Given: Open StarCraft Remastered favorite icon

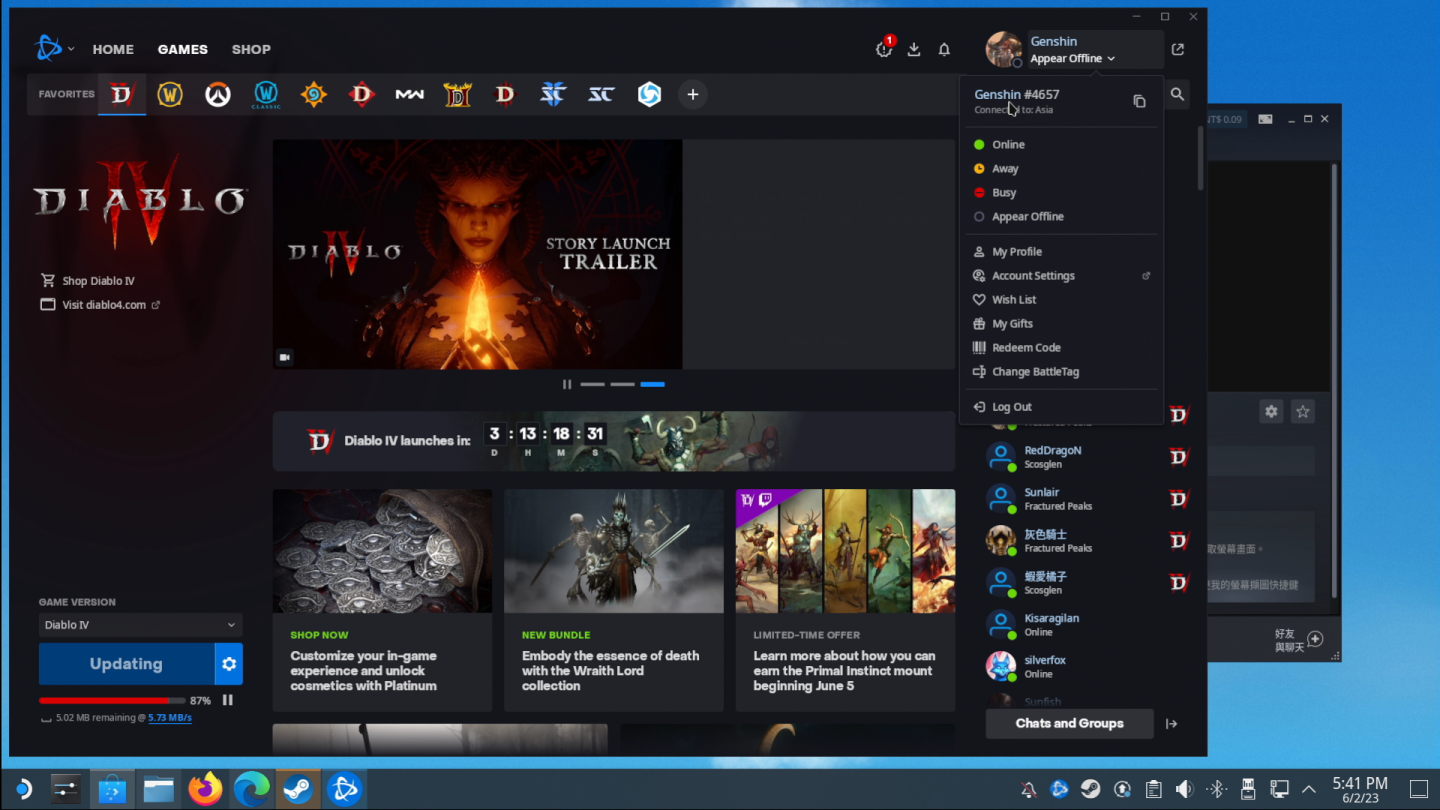Looking at the screenshot, I should [x=601, y=95].
